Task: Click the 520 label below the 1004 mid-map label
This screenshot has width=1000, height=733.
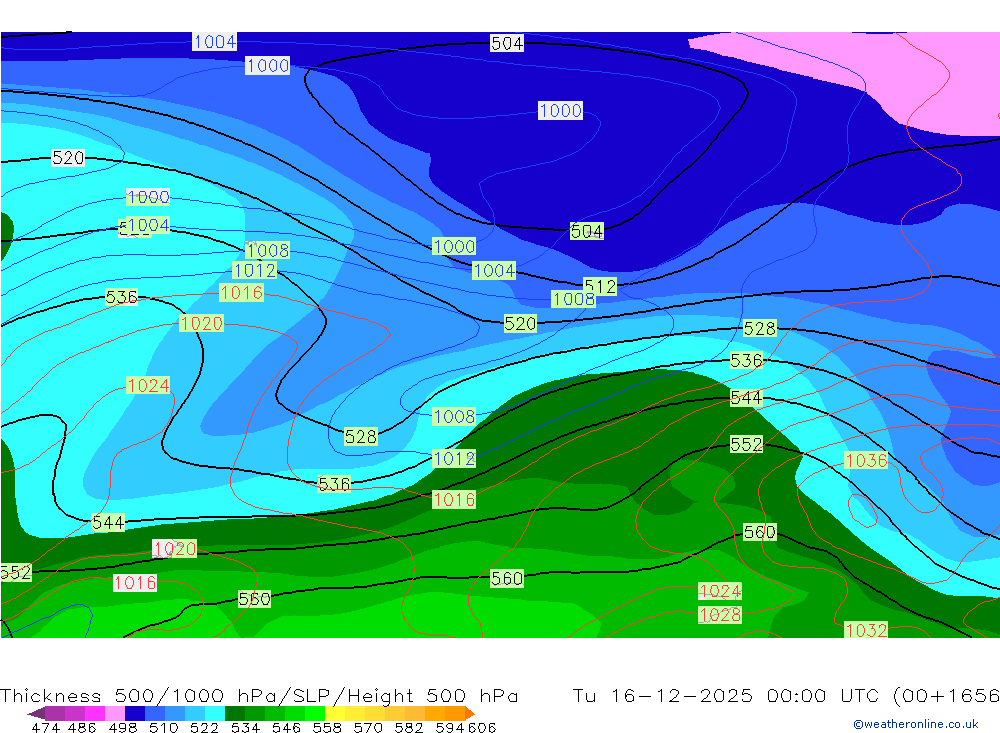Action: [x=520, y=323]
